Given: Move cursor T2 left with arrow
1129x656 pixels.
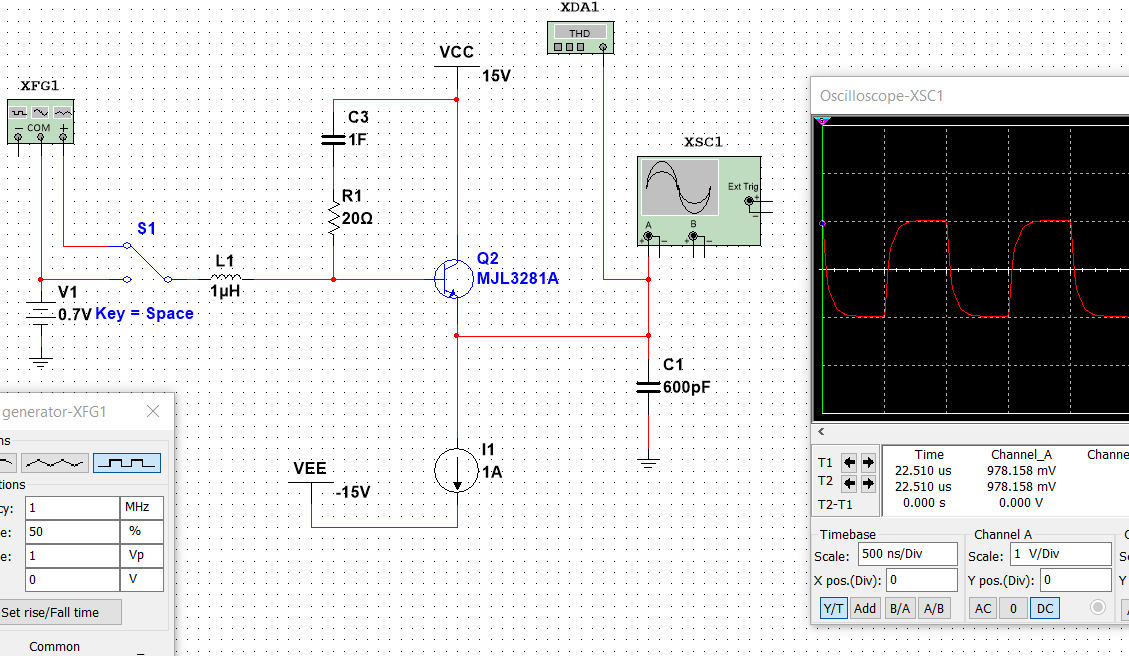Looking at the screenshot, I should tap(850, 483).
